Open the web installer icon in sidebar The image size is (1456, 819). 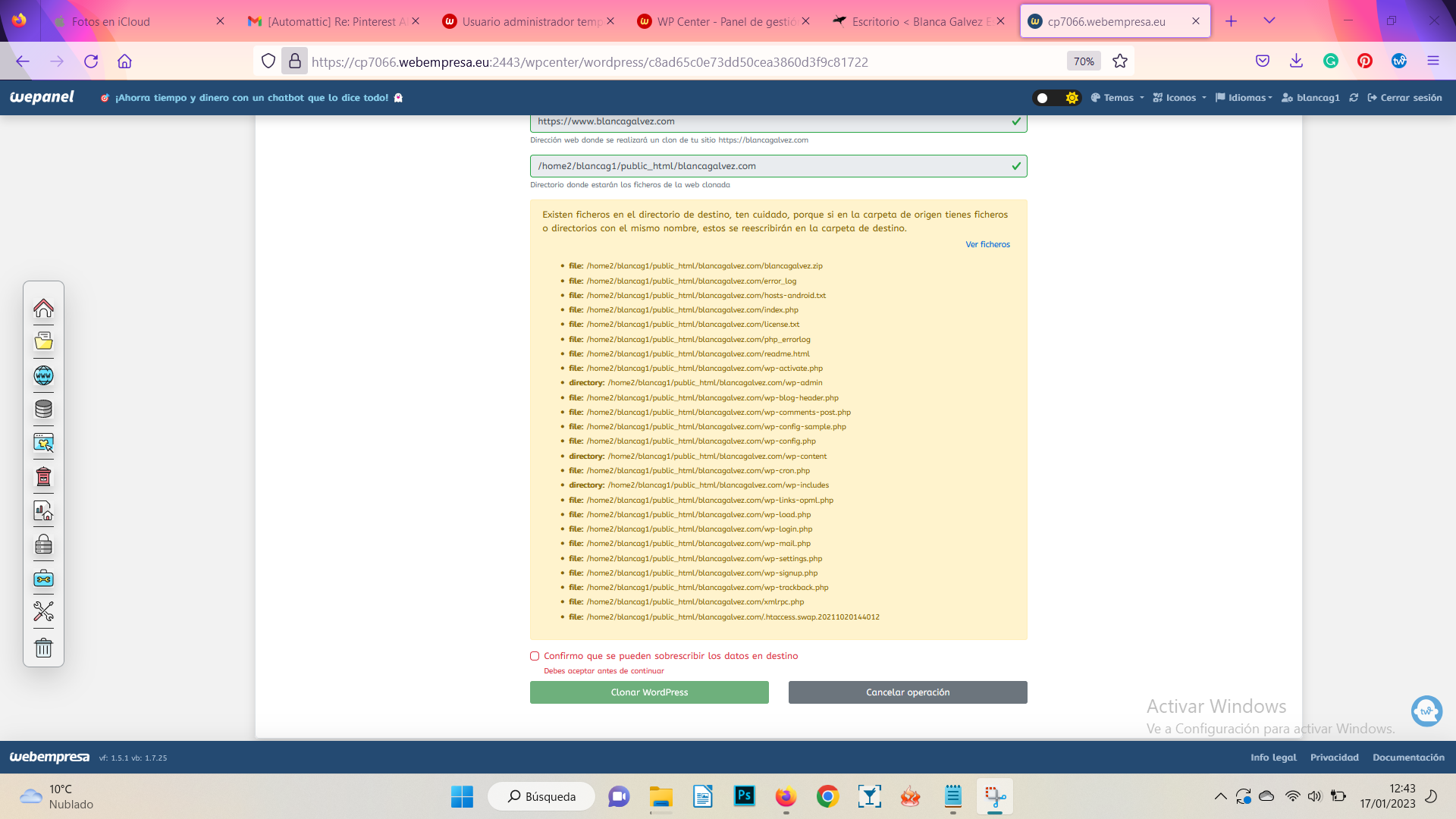click(43, 443)
